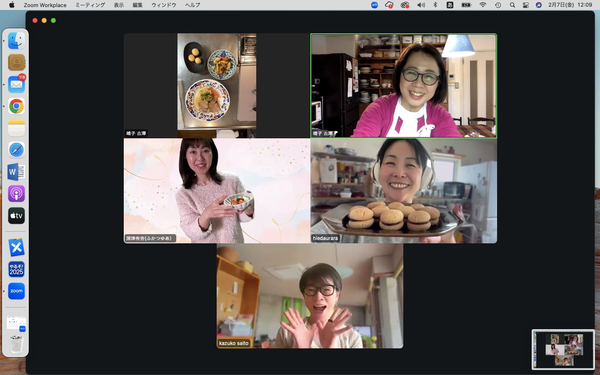Open the Bluetooth menu bar icon
This screenshot has height=375, width=600.
[x=435, y=5]
